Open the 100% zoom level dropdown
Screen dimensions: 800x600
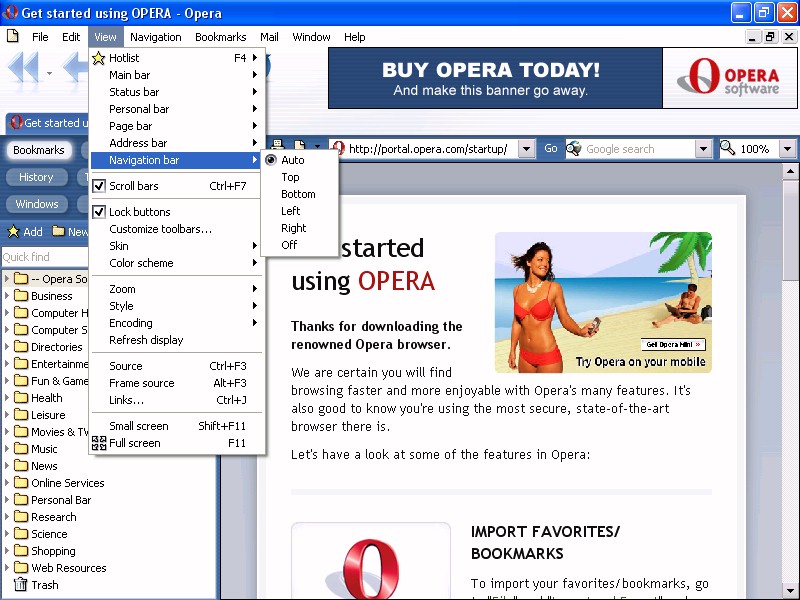click(x=787, y=149)
